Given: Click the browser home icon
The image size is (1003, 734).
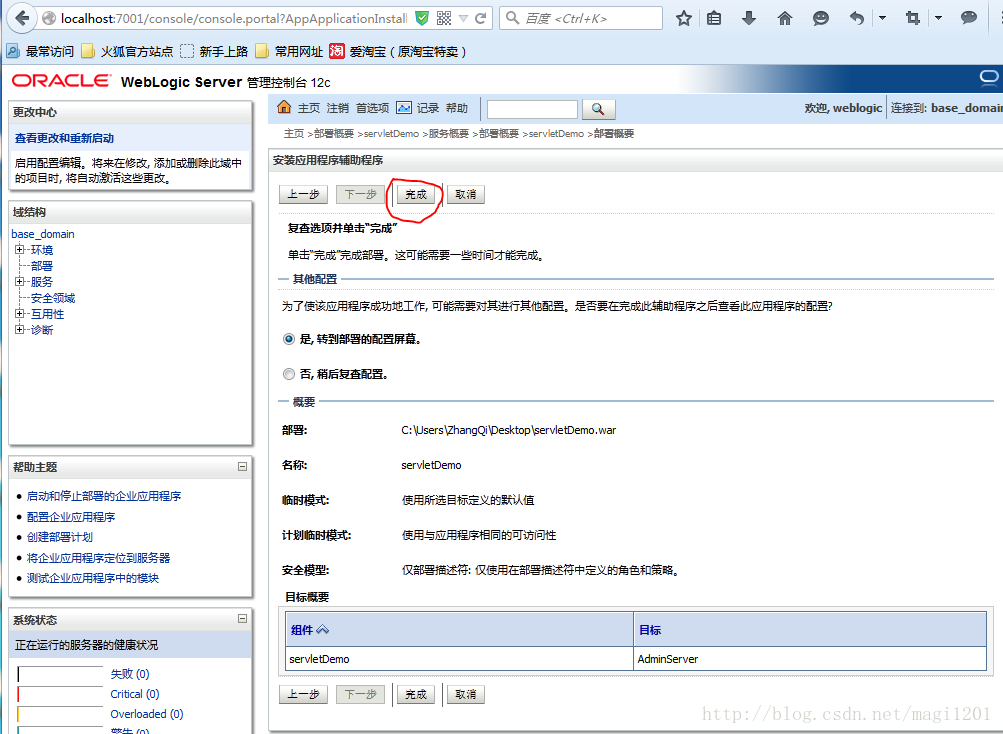Looking at the screenshot, I should pos(784,18).
